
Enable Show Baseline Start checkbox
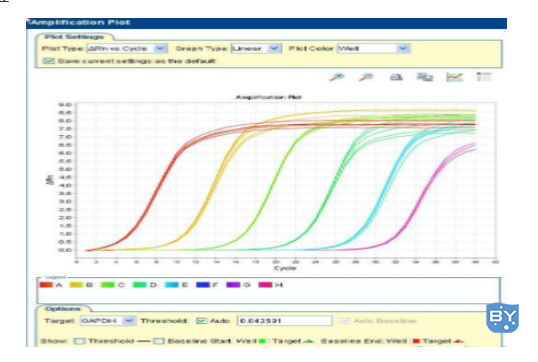click(x=158, y=341)
